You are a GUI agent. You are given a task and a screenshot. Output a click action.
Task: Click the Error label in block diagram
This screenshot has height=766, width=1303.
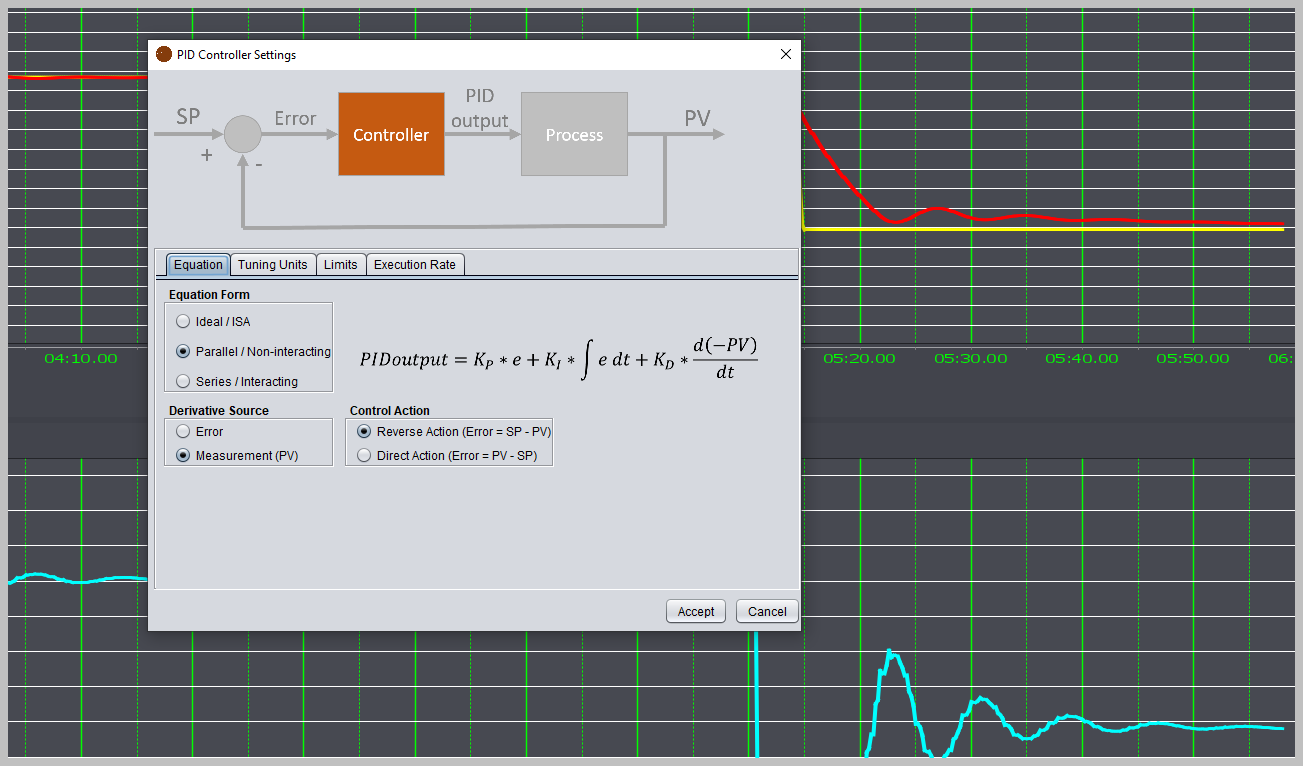(295, 119)
